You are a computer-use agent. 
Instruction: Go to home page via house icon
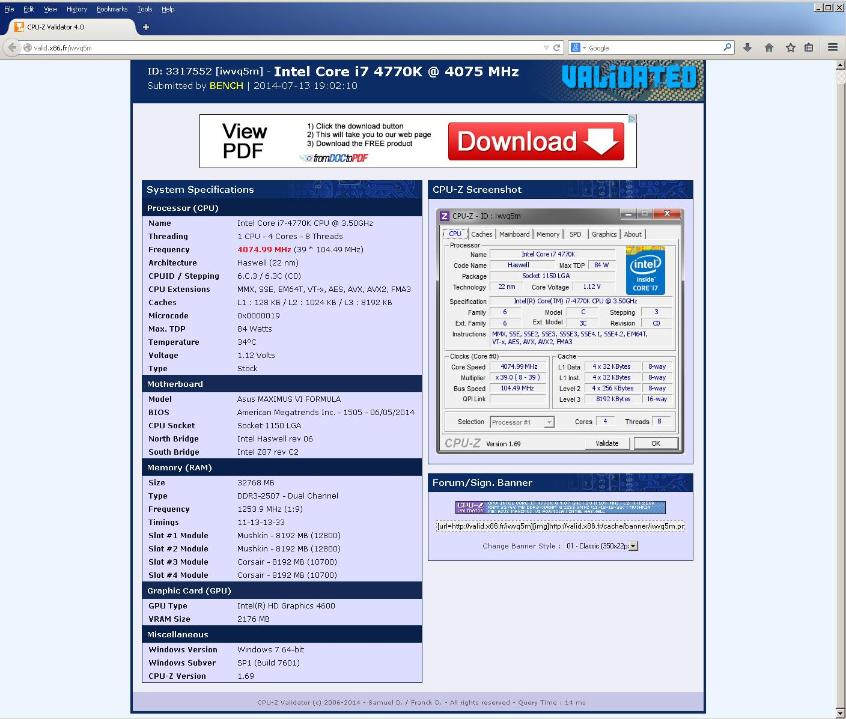click(x=769, y=47)
